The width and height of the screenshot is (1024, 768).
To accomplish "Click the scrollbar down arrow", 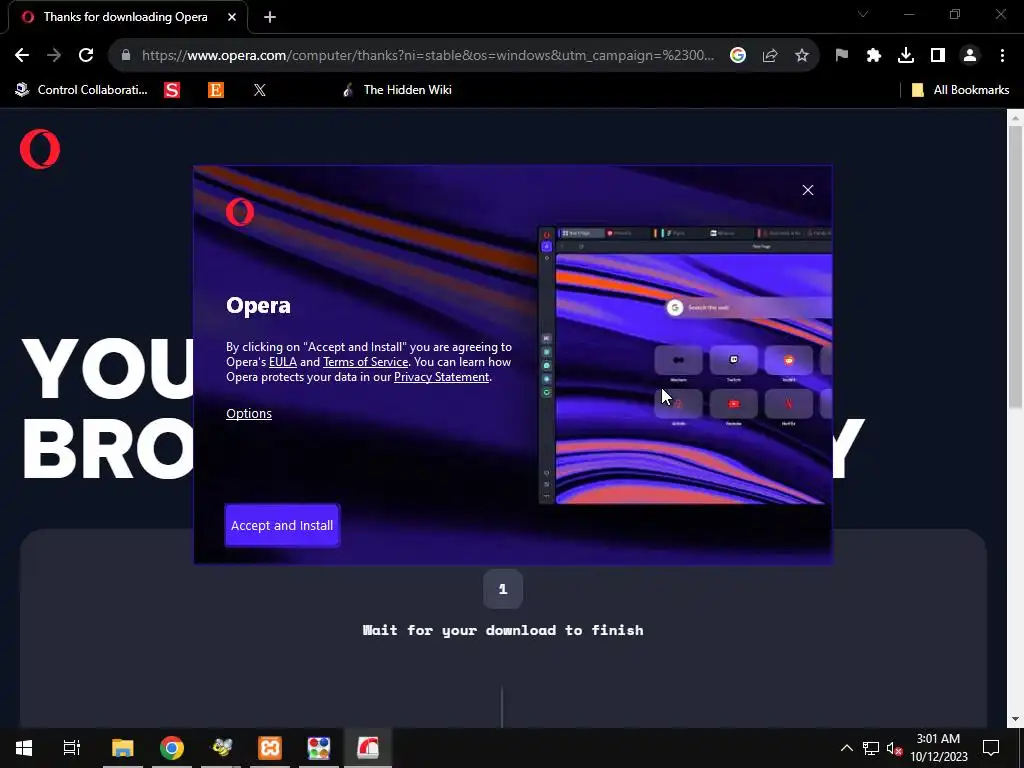I will 1015,720.
